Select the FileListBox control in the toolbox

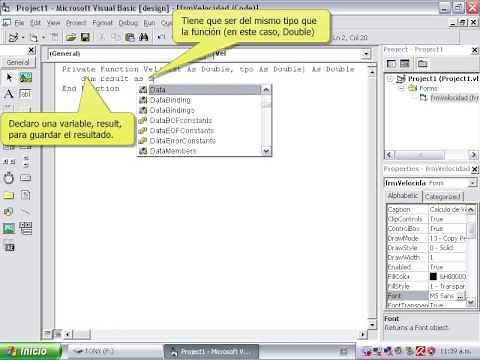pyautogui.click(x=25, y=195)
